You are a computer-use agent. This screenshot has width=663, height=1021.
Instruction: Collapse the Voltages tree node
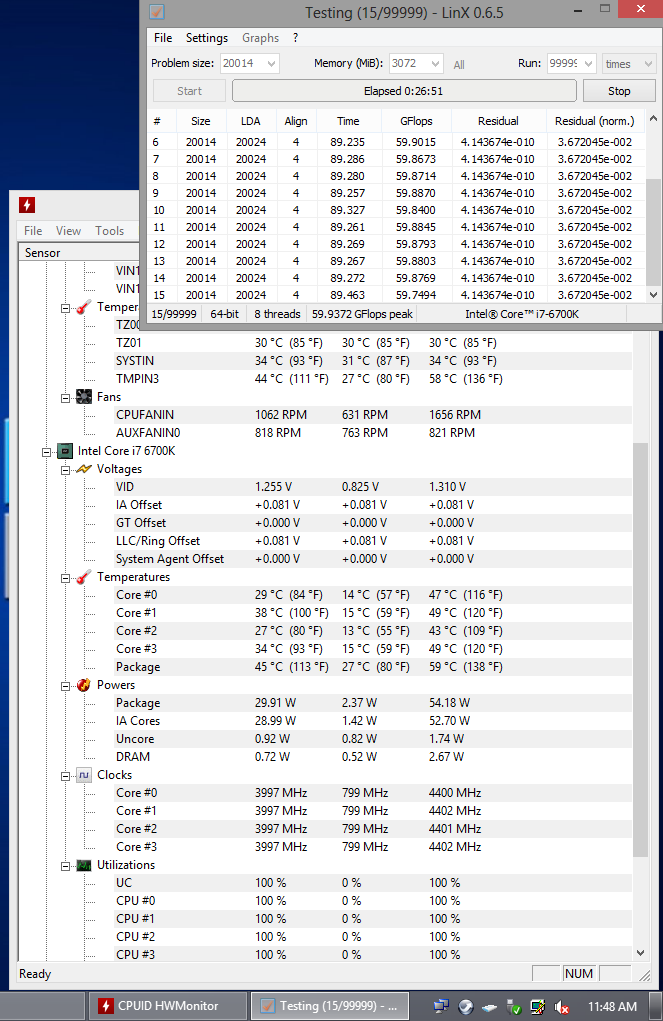(65, 470)
